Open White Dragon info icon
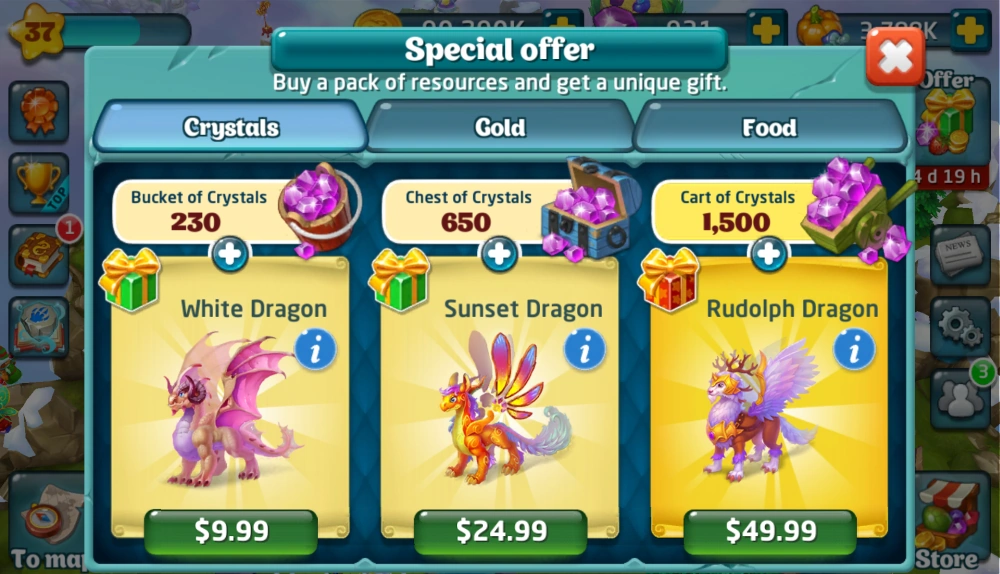 pyautogui.click(x=315, y=350)
